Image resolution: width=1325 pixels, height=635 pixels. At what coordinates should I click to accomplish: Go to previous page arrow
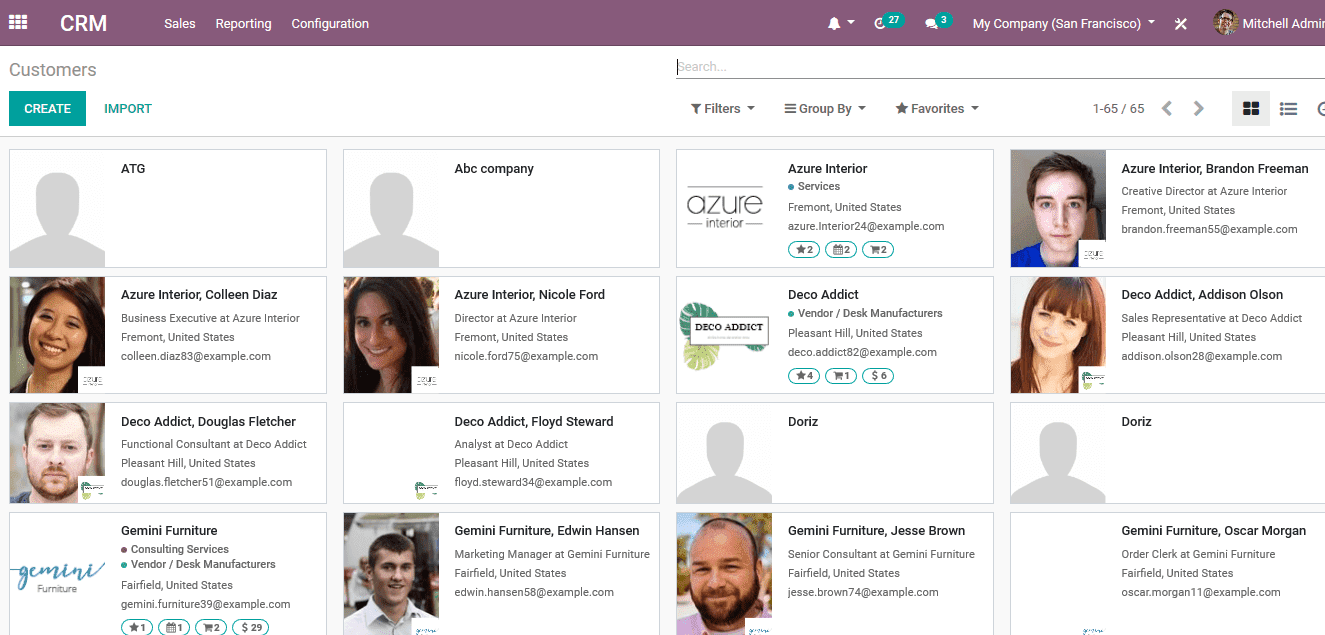1166,108
